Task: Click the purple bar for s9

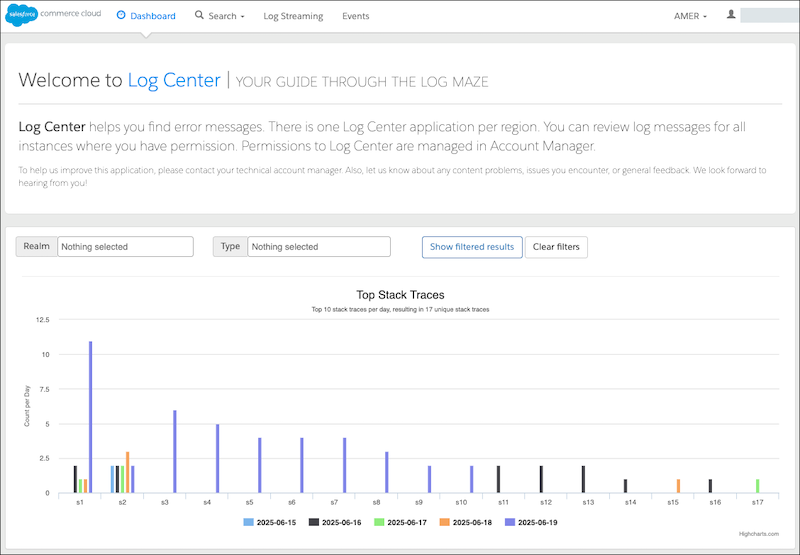Action: pyautogui.click(x=429, y=480)
